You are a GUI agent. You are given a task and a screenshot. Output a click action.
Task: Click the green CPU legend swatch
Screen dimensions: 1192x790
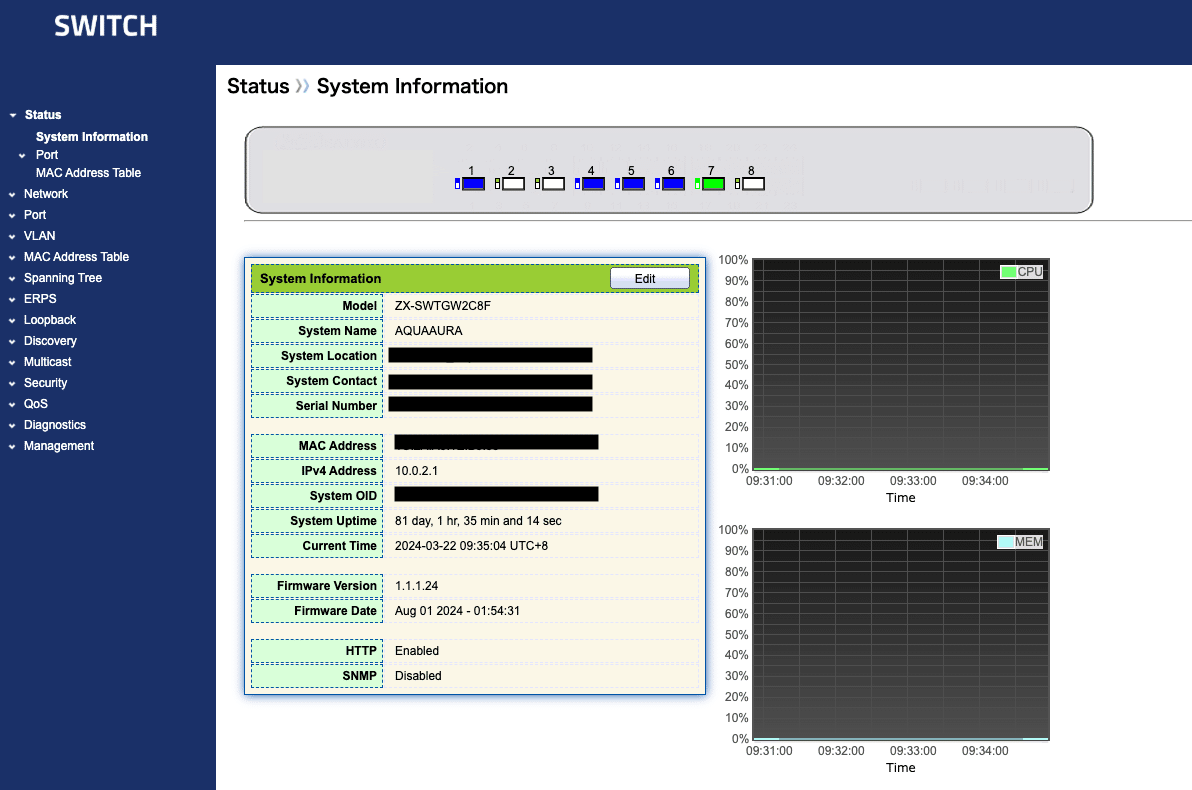1009,272
